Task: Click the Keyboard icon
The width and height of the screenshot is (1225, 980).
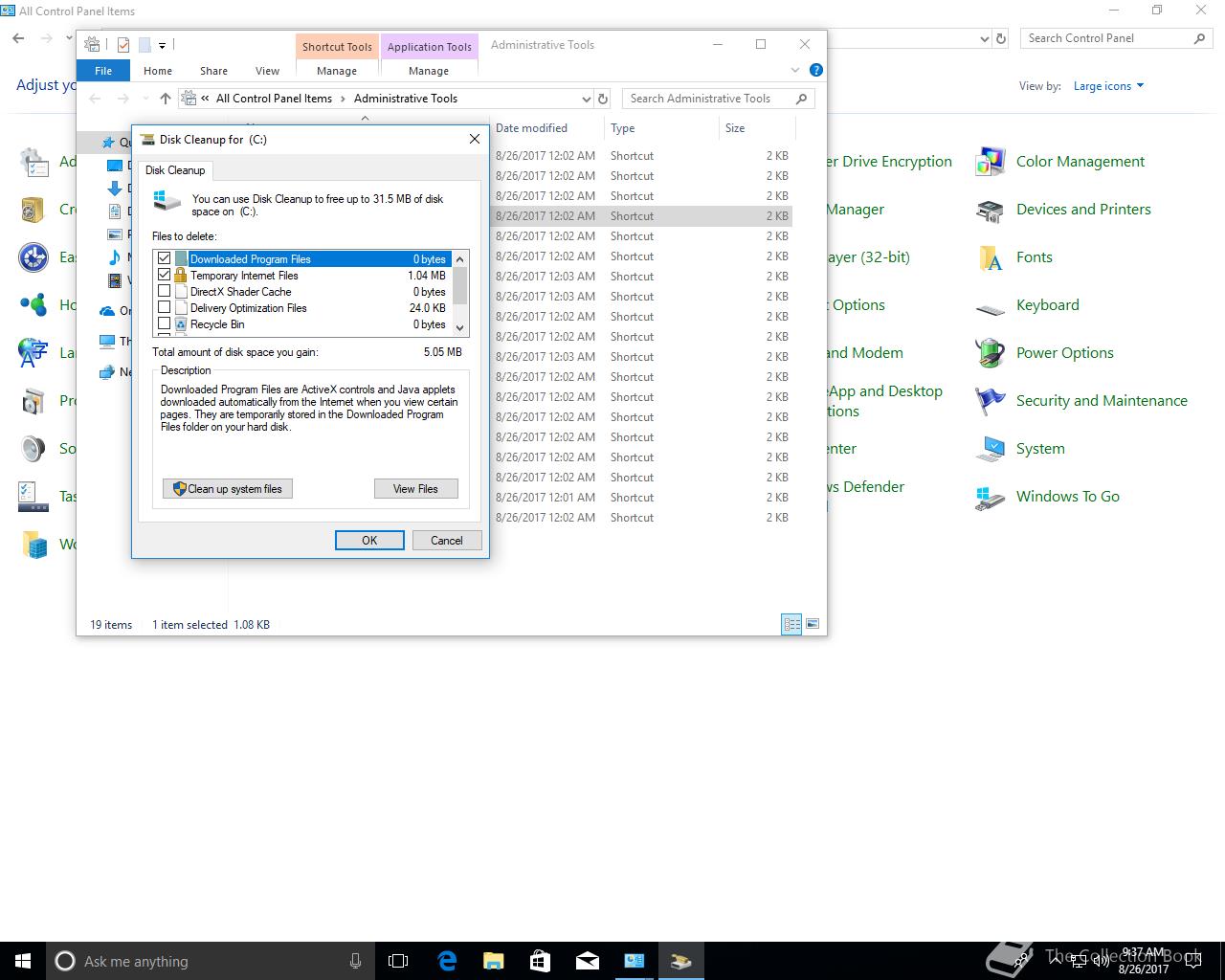Action: tap(990, 308)
